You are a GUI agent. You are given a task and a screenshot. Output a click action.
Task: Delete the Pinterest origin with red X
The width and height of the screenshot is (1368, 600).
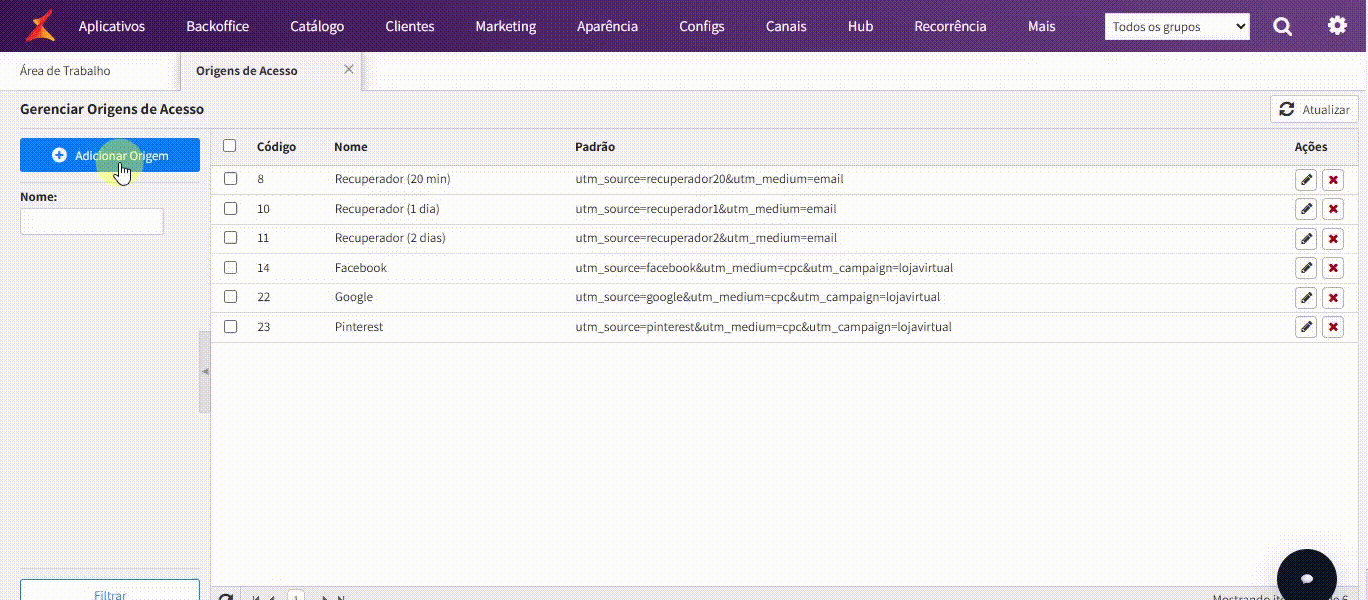click(1333, 327)
